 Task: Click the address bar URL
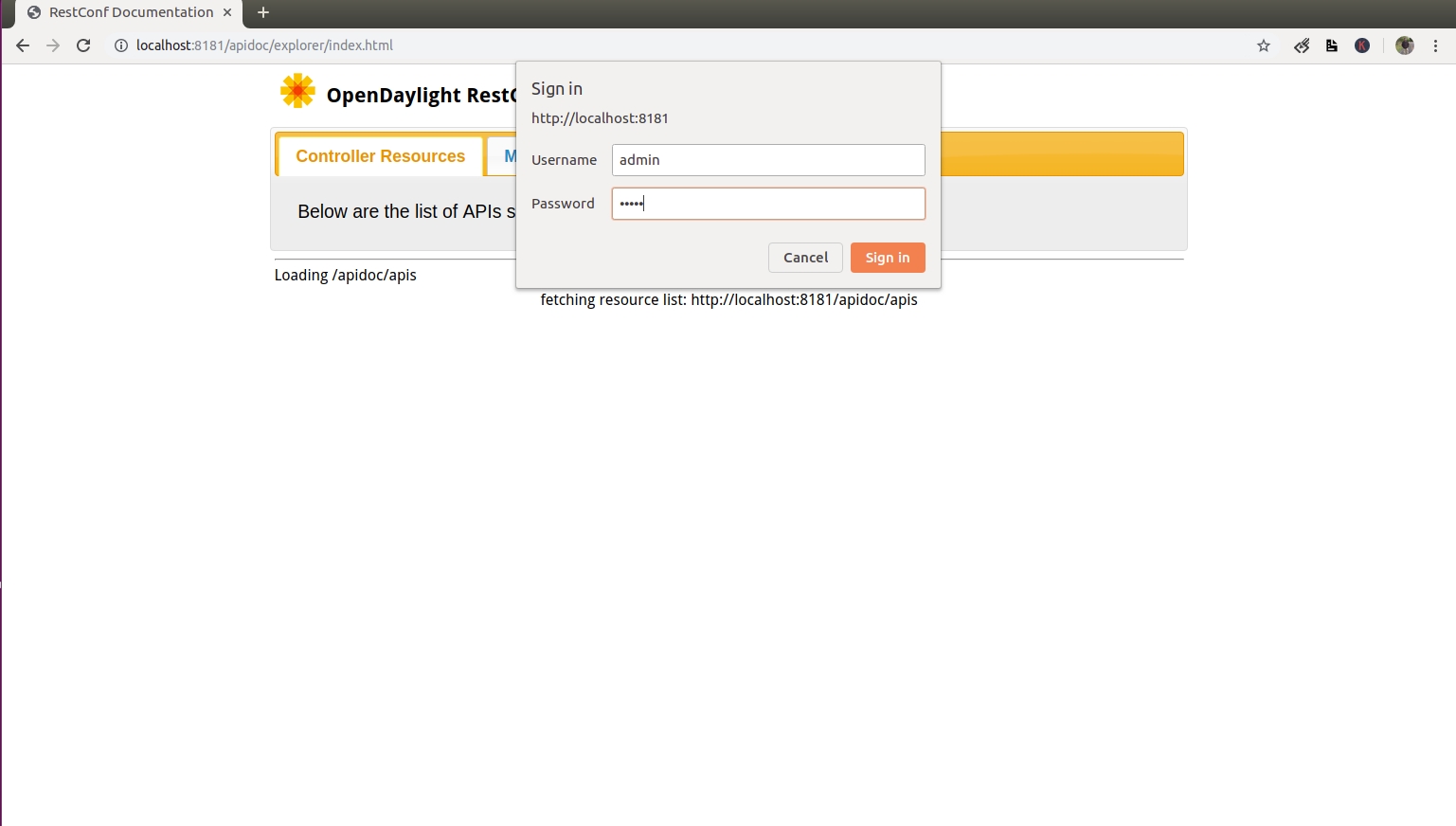tap(264, 45)
